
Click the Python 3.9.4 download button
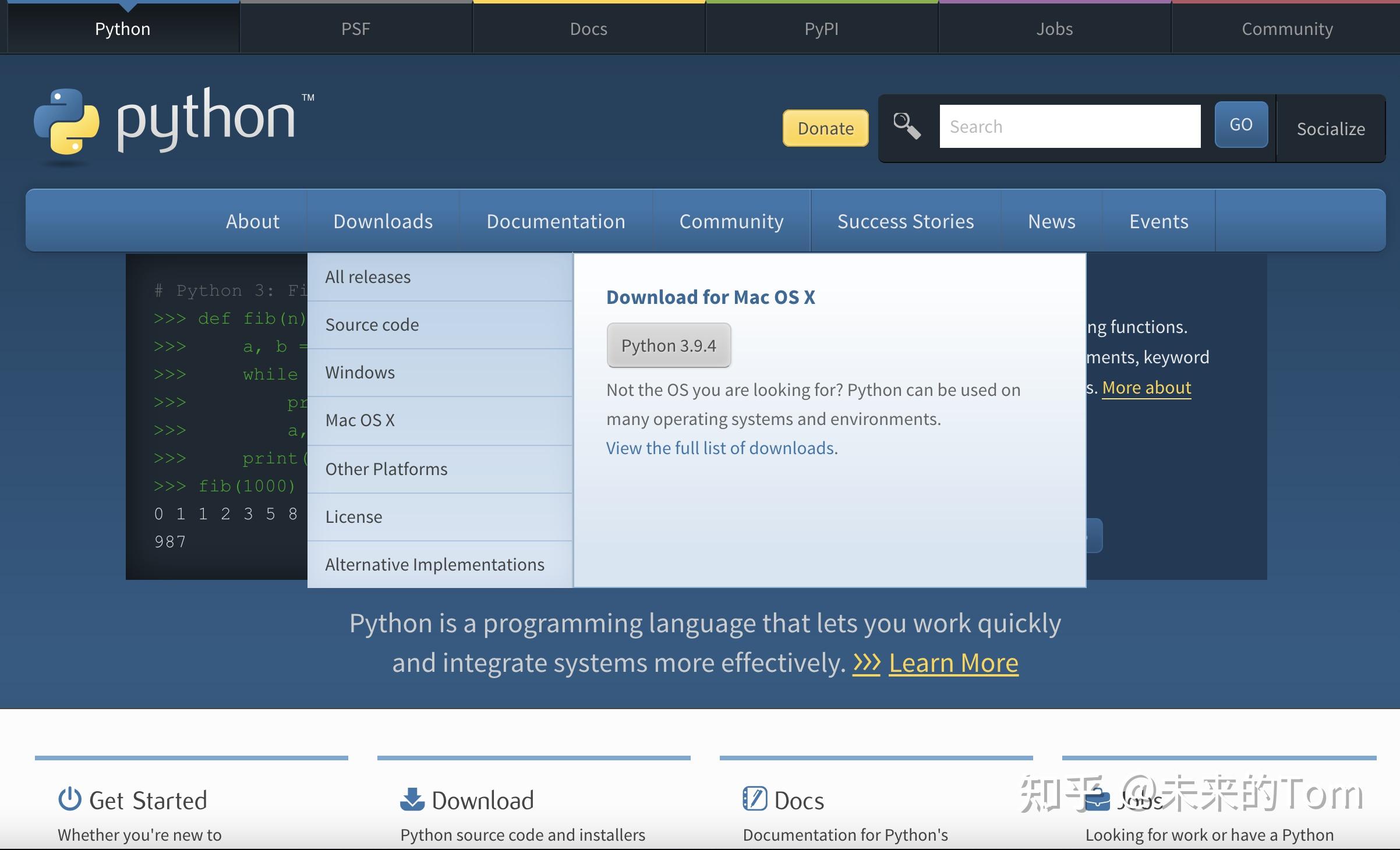669,345
